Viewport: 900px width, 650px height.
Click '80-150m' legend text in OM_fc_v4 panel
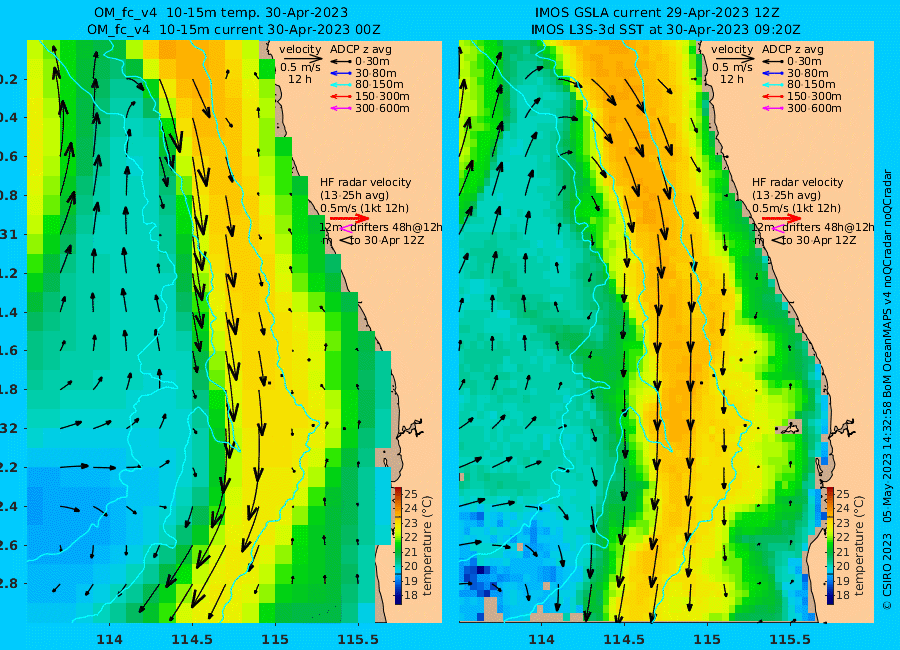click(379, 84)
